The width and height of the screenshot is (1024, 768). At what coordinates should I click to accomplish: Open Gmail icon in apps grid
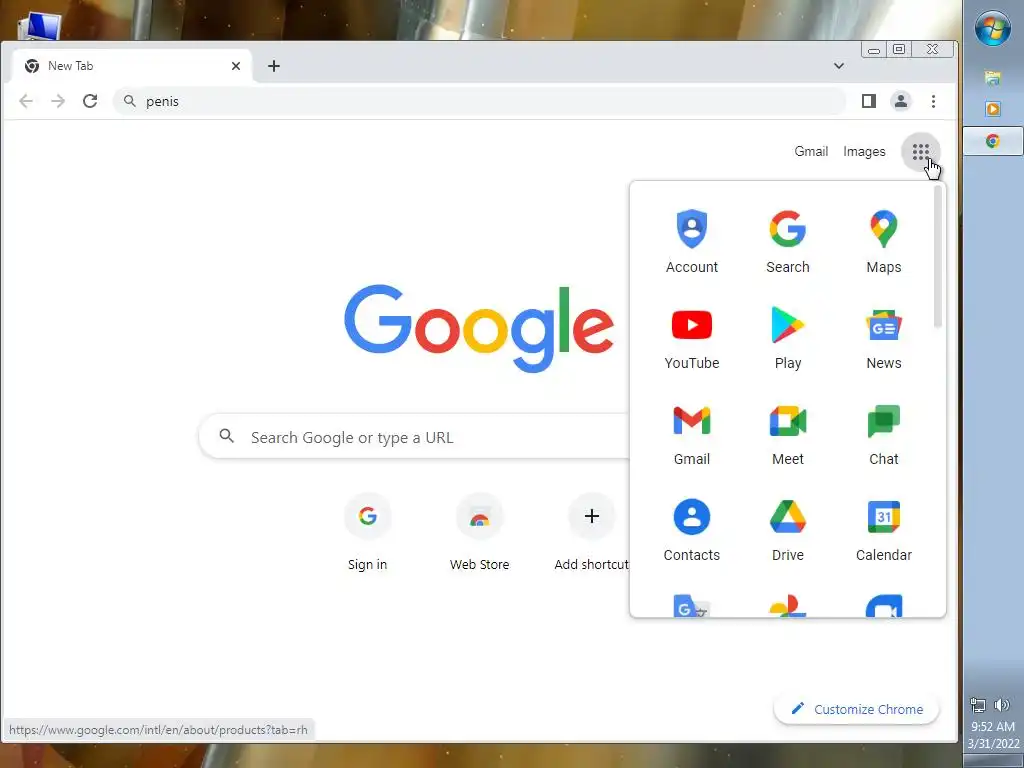coord(692,433)
